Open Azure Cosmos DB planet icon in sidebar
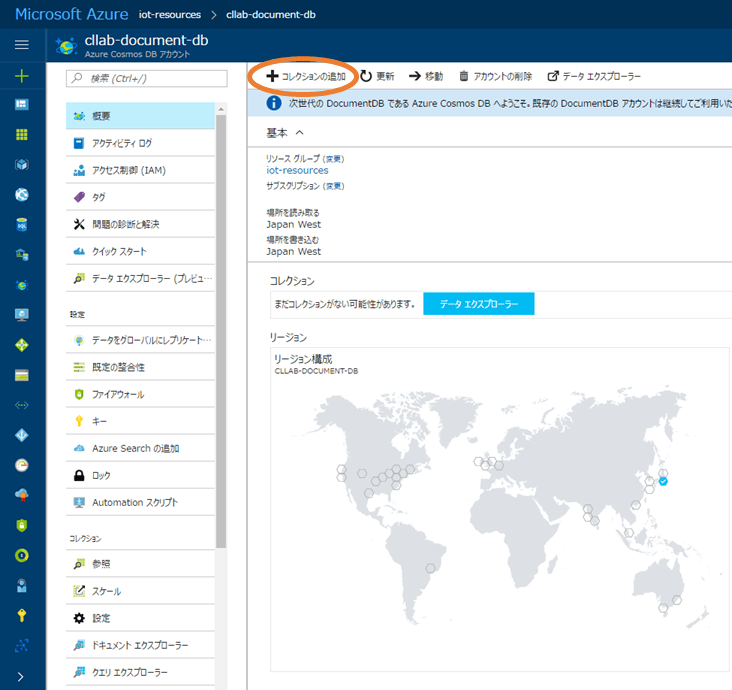The width and height of the screenshot is (732, 690). click(21, 285)
